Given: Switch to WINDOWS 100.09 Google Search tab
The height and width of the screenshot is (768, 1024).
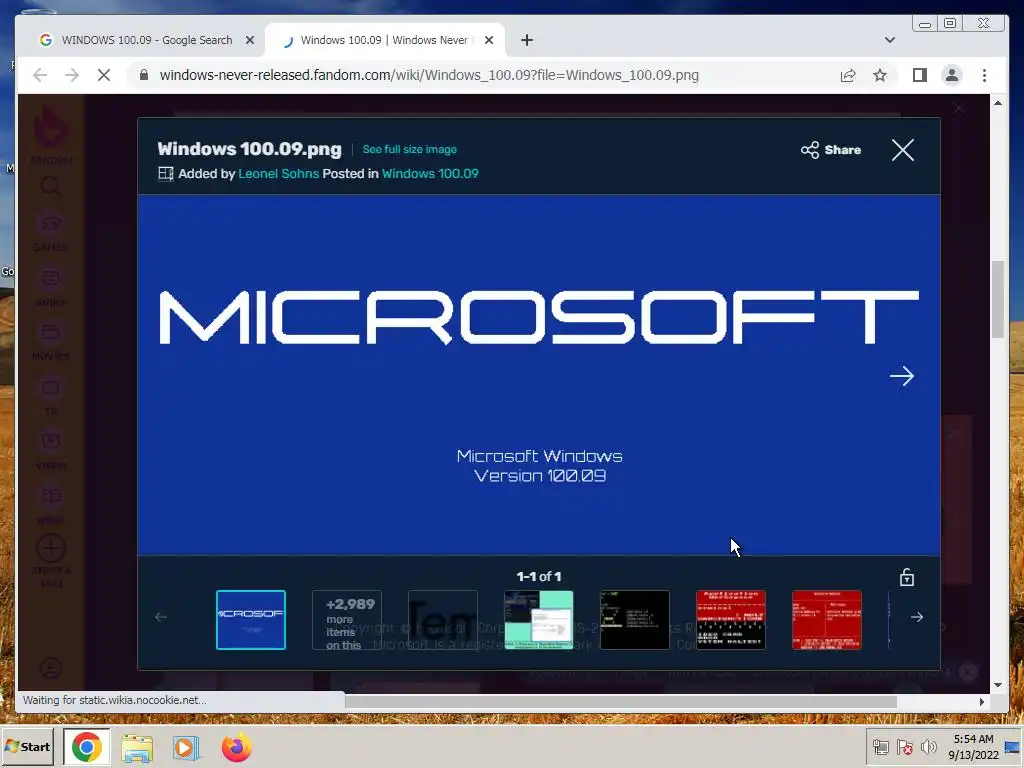Looking at the screenshot, I should click(146, 40).
